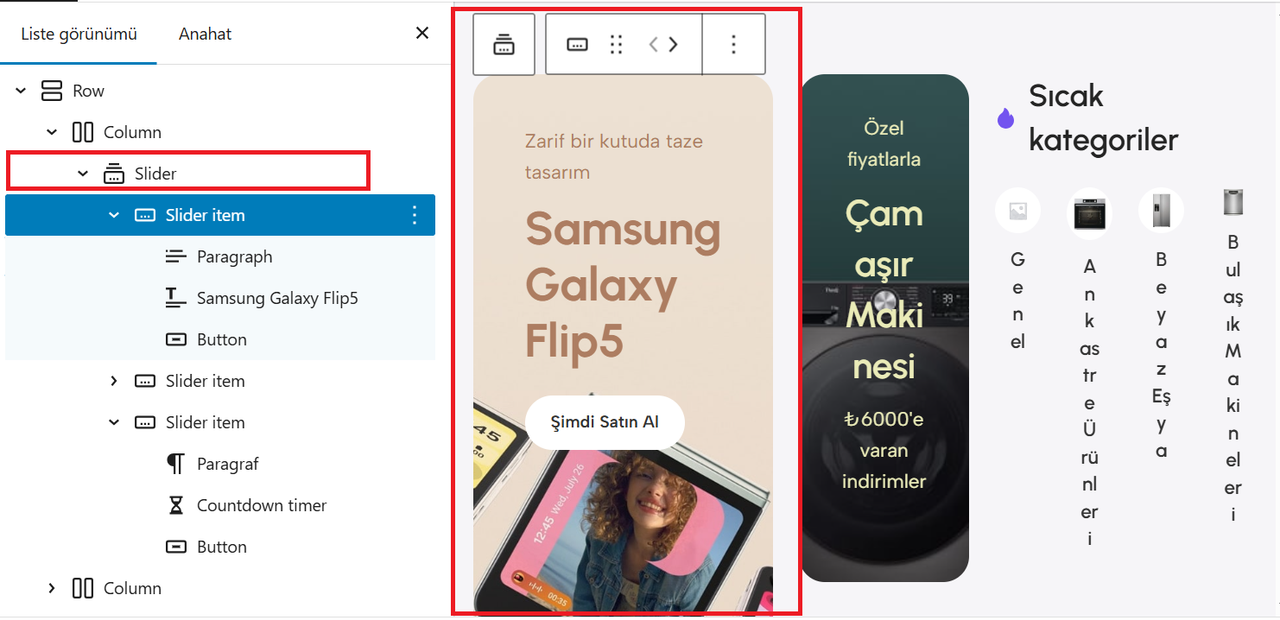Click the refrigerator icon for Beyaz Eşya

point(1161,211)
